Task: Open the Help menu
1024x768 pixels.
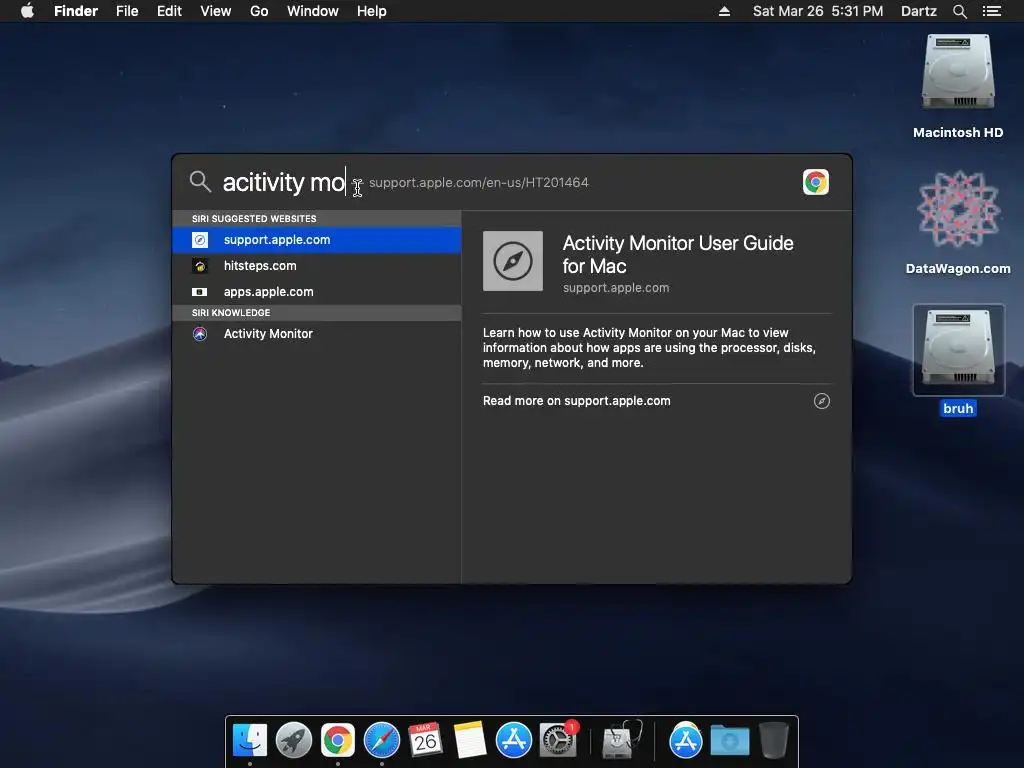Action: 372,11
